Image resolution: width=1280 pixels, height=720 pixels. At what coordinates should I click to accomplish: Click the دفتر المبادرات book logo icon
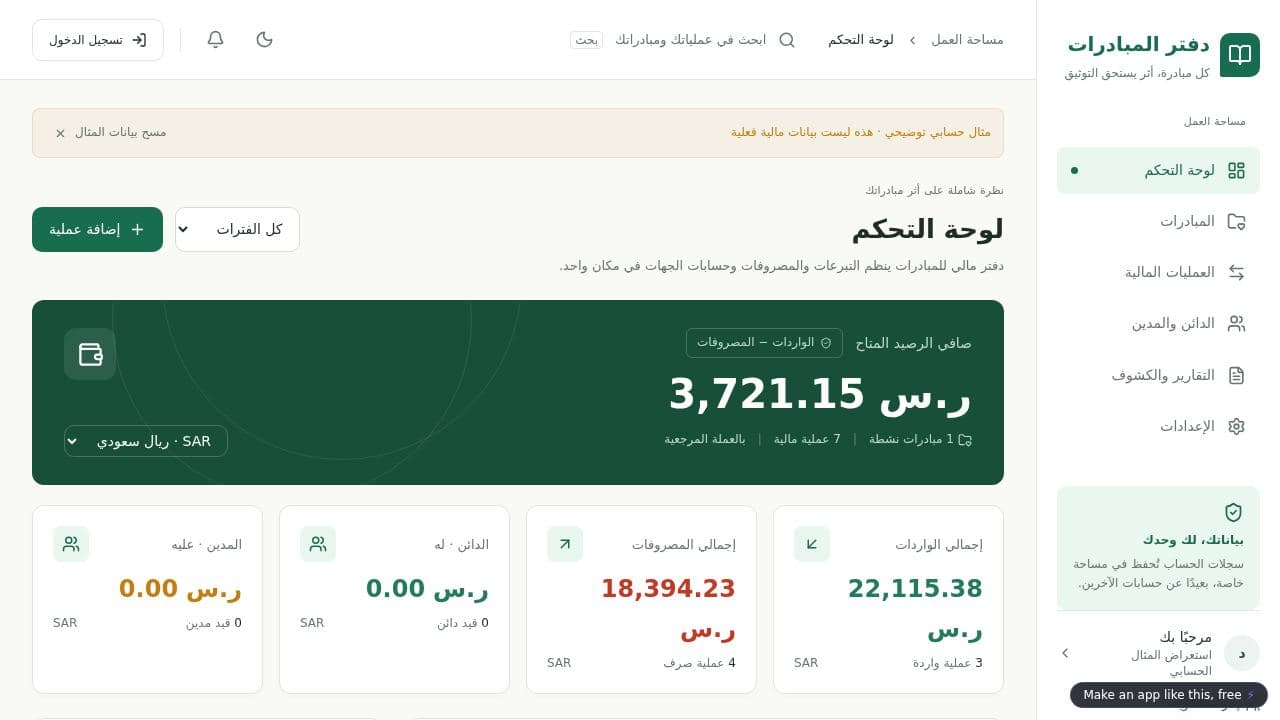pyautogui.click(x=1240, y=55)
